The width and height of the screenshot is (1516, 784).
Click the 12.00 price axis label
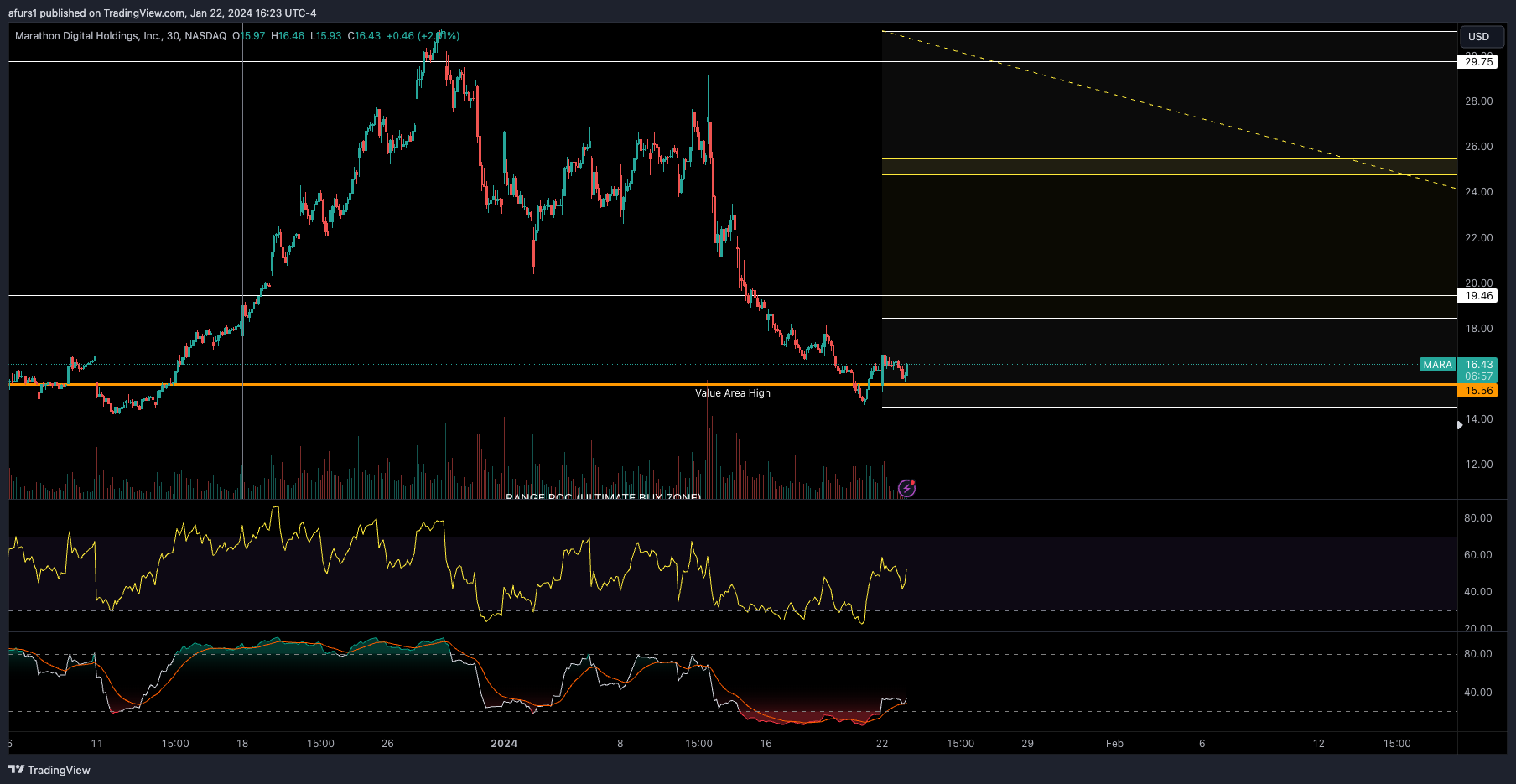tap(1478, 465)
